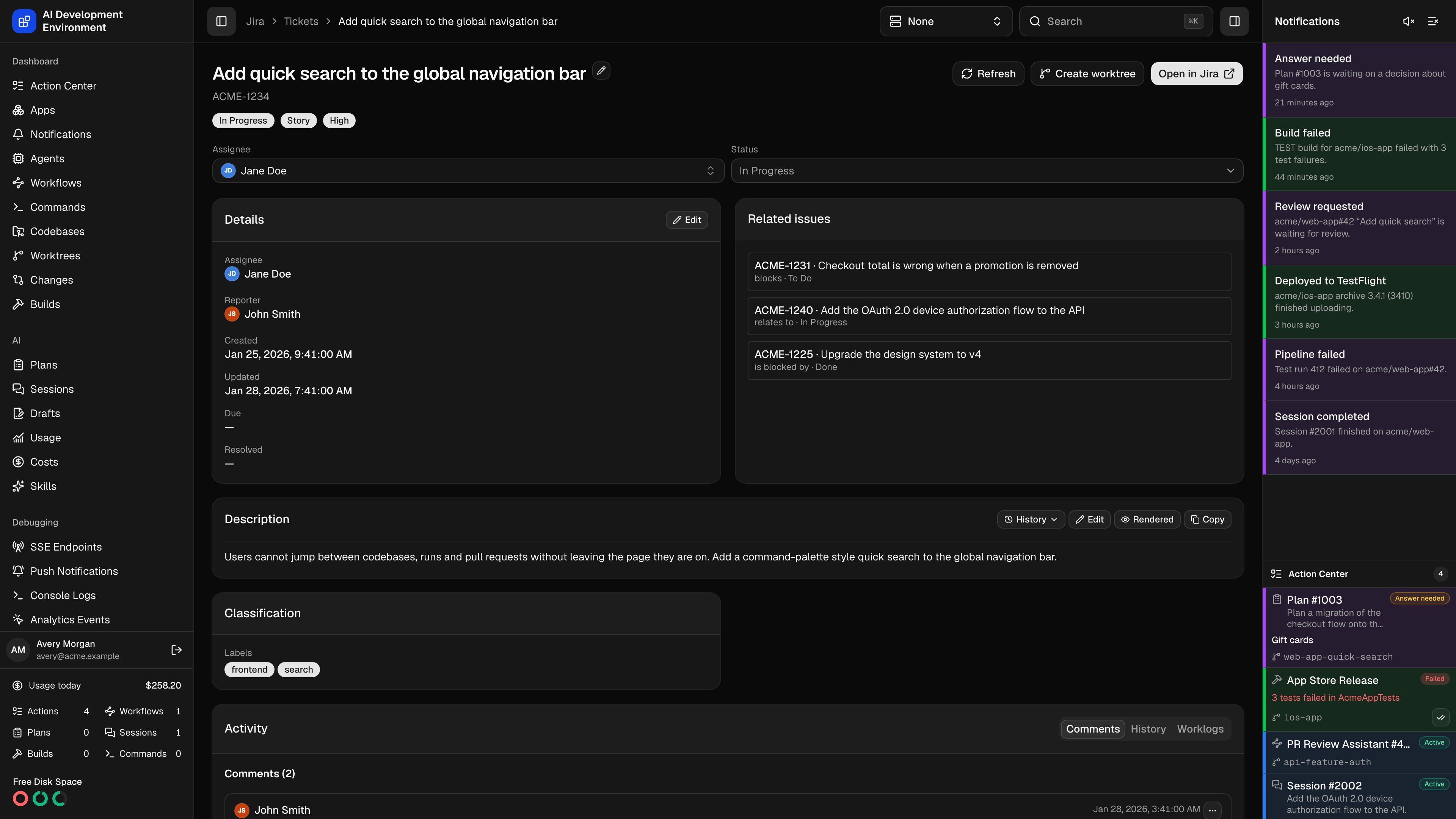Open Builds in sidebar
Screen dimensions: 1456x819
tap(97, 304)
